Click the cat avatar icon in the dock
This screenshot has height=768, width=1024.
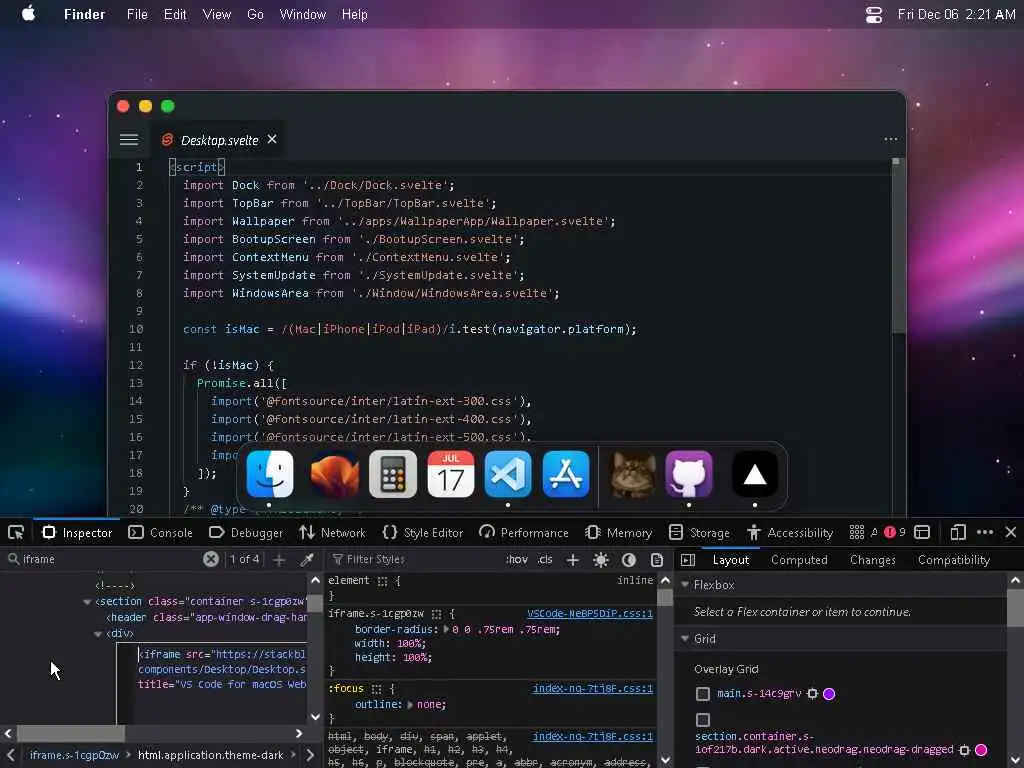(633, 474)
